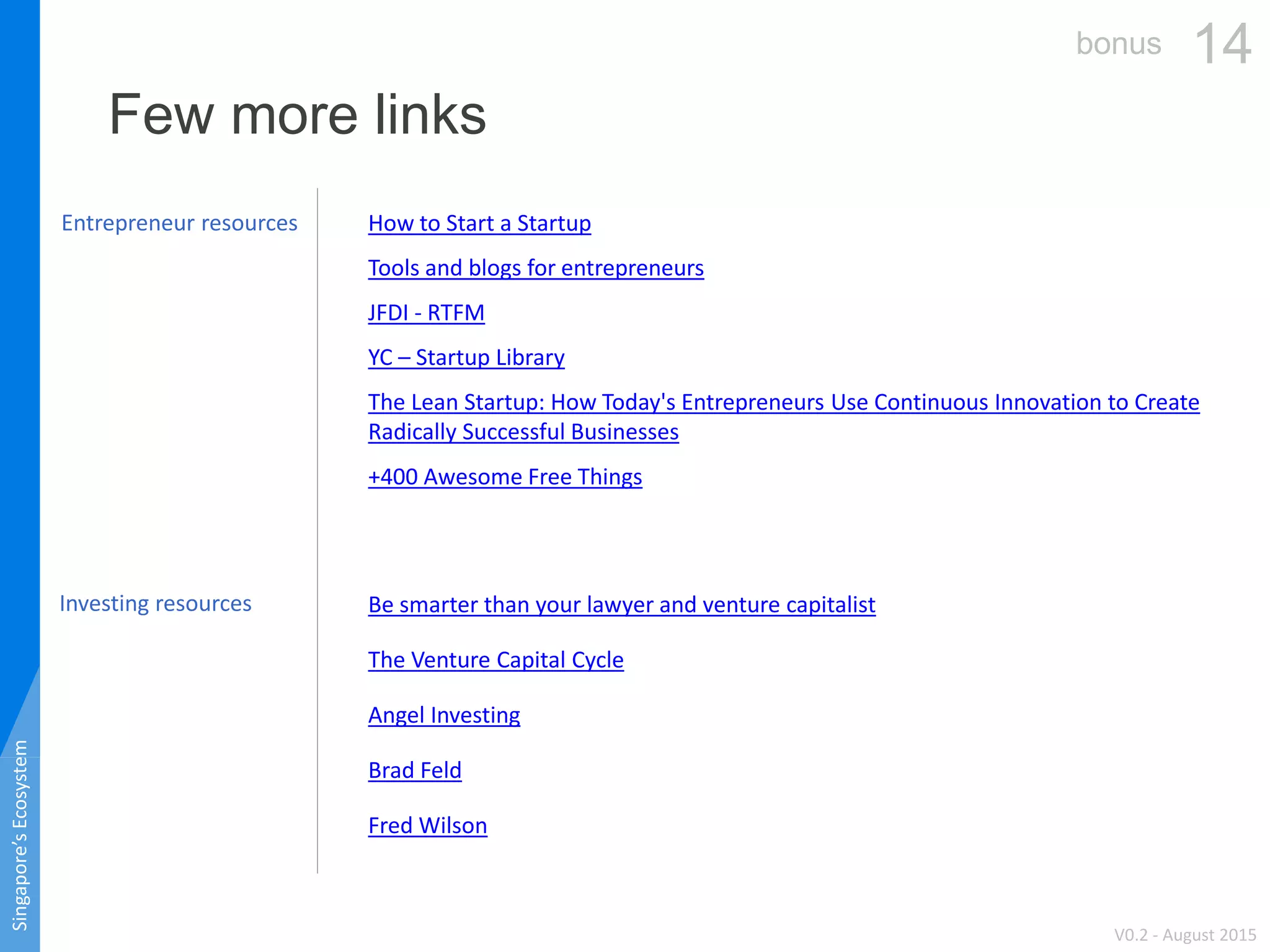Click the V0.2 - August 2015 footer

tap(1185, 934)
